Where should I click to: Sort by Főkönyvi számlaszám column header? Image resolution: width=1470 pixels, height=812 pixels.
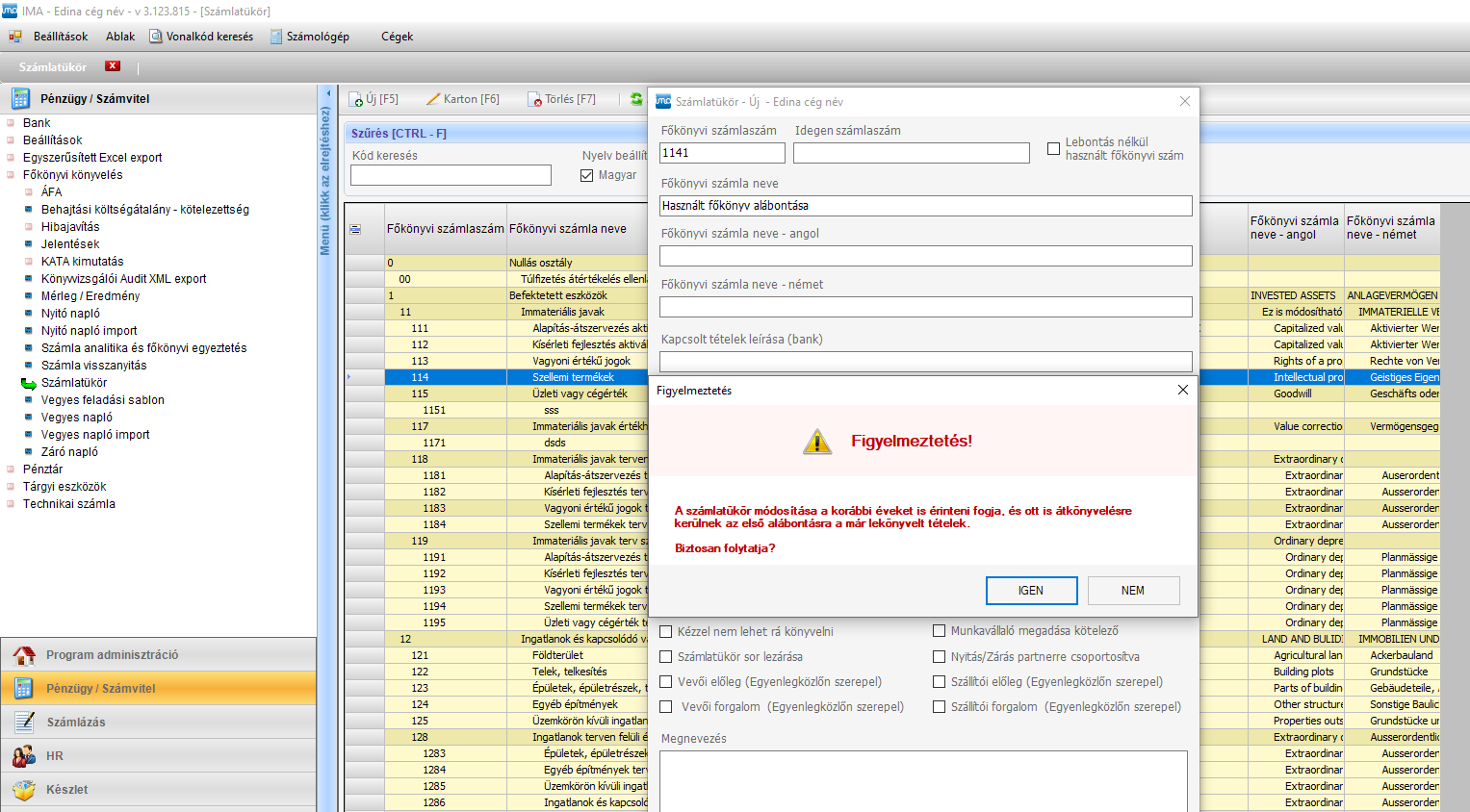[446, 229]
